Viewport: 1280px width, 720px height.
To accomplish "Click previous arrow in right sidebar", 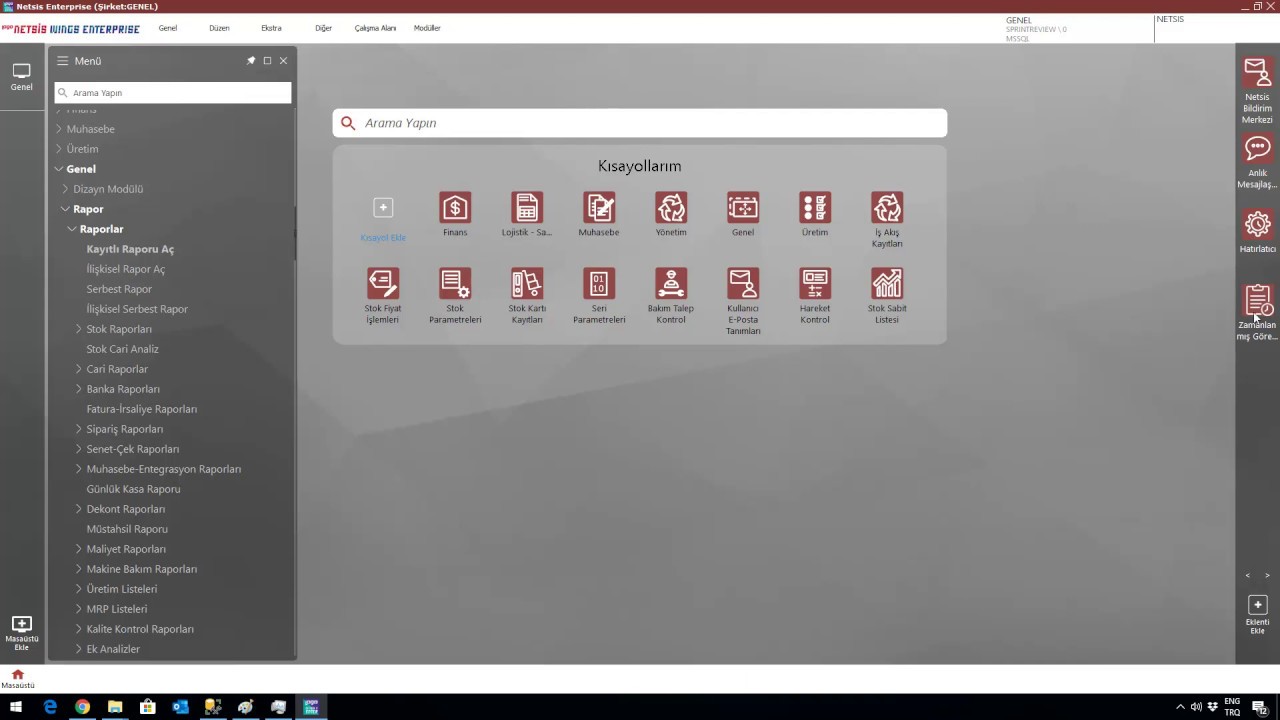I will tap(1247, 576).
